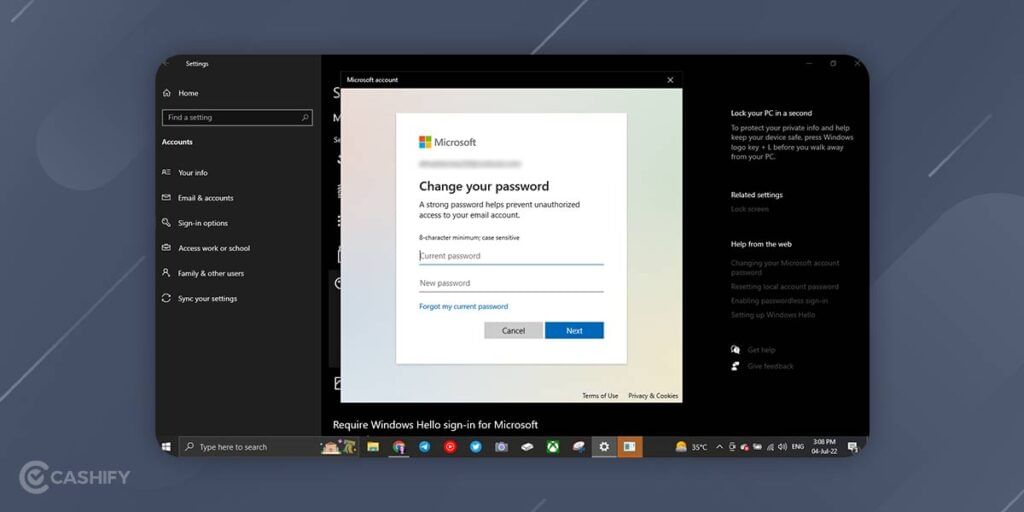Show hidden tray icons chevron
1024x512 pixels.
[720, 447]
